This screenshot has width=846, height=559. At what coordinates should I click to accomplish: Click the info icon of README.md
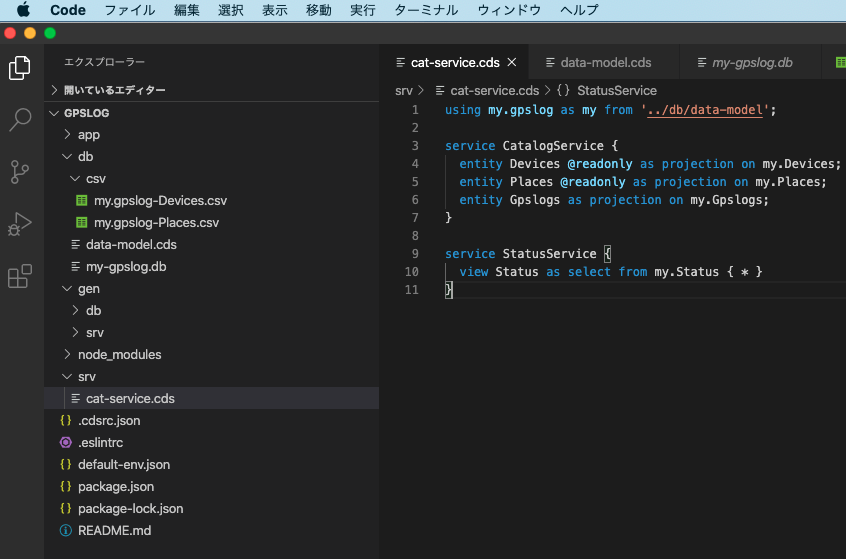point(66,530)
